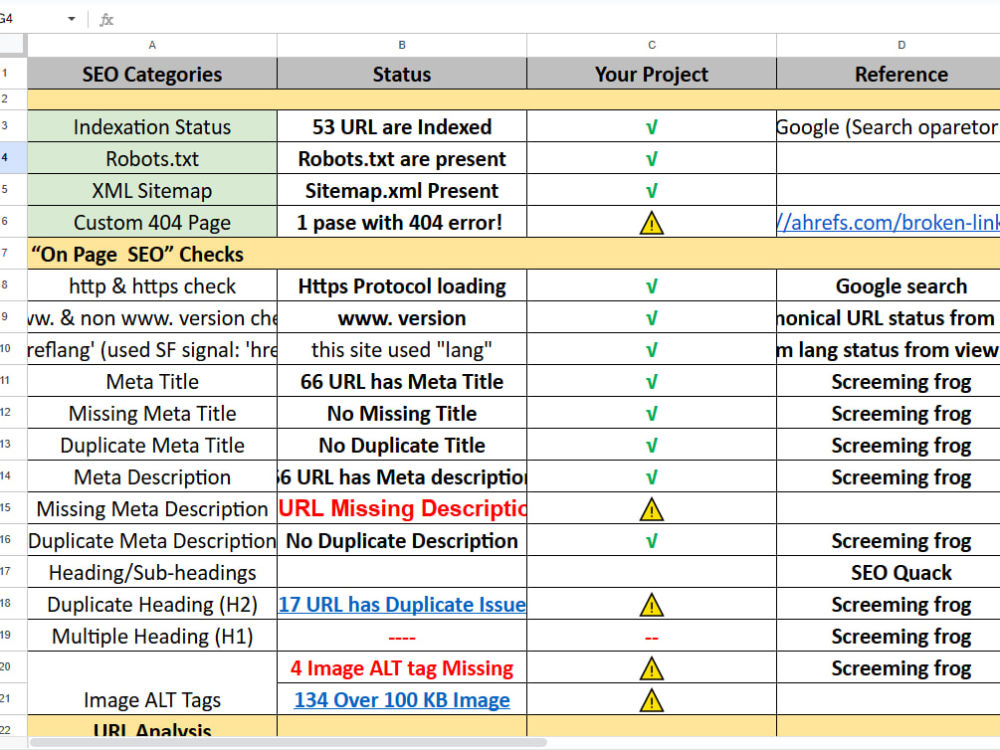1000x750 pixels.
Task: Select the SEO Quack reference cell
Action: [x=888, y=572]
